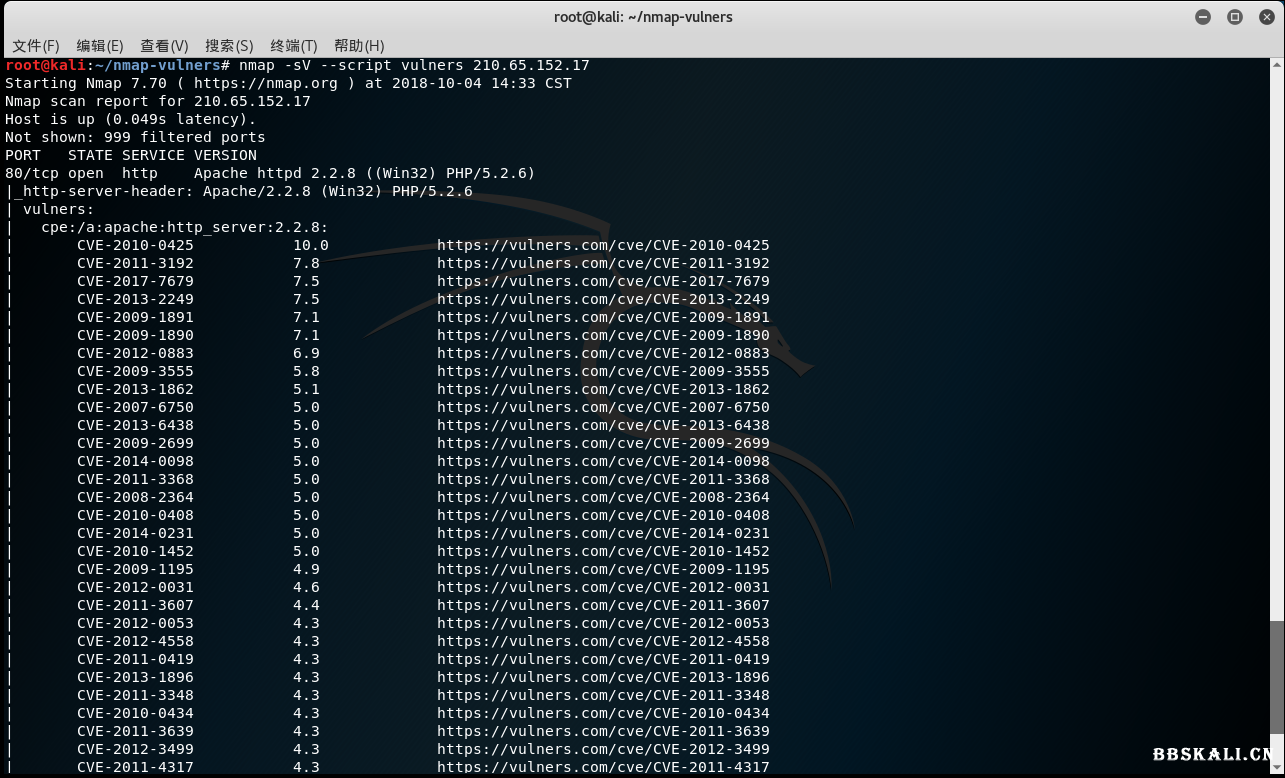Follow the vulners URL for CVE-2007-6750
Image resolution: width=1285 pixels, height=778 pixels.
603,408
